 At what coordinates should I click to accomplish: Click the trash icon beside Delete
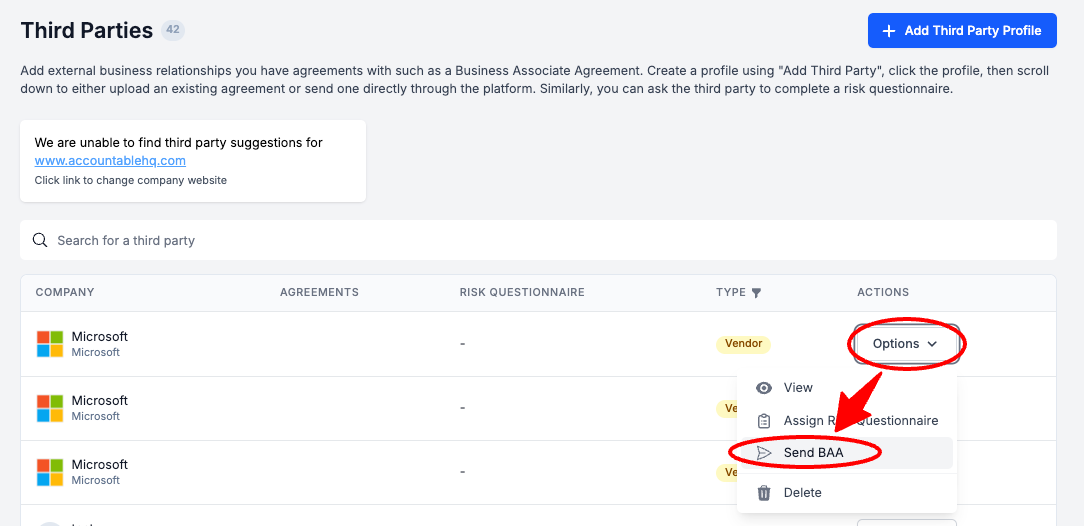(764, 493)
